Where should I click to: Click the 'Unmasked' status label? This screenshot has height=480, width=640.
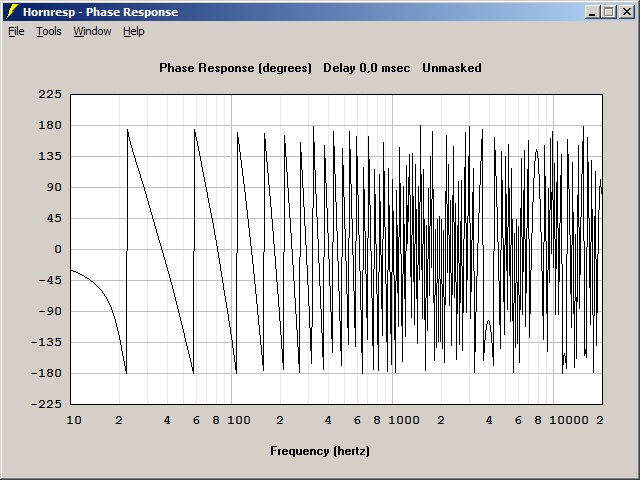[x=451, y=68]
